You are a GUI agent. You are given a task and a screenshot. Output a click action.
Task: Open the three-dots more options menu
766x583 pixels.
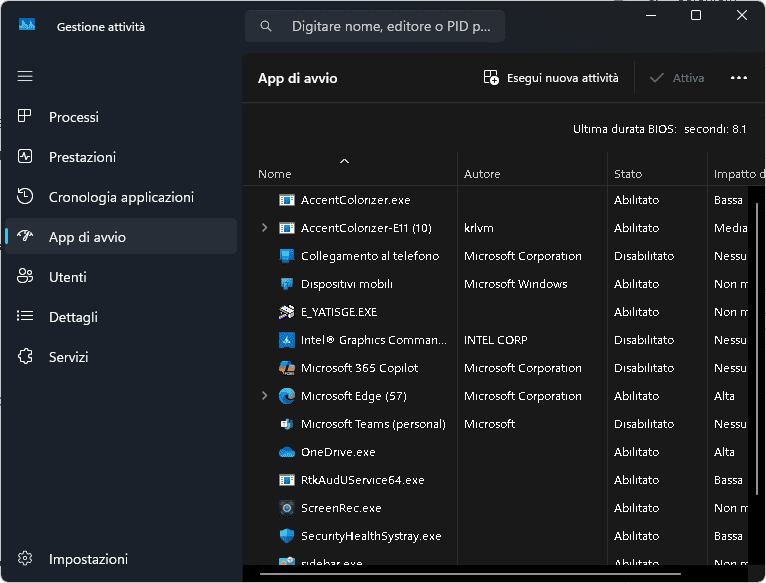pos(739,78)
